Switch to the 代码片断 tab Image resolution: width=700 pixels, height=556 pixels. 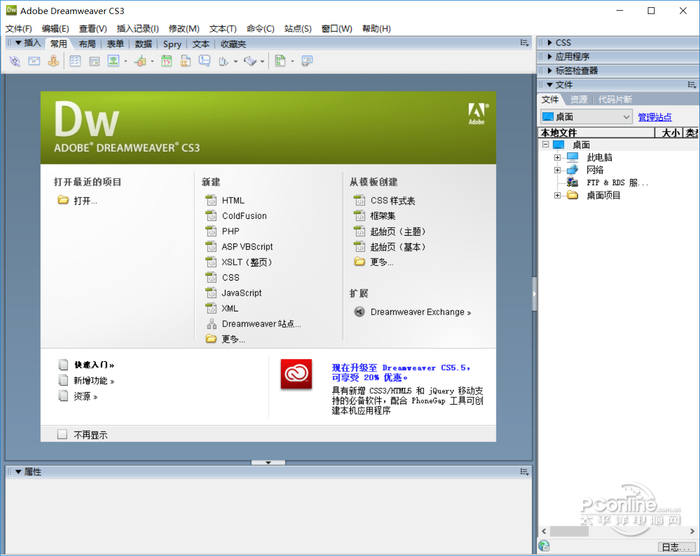615,99
